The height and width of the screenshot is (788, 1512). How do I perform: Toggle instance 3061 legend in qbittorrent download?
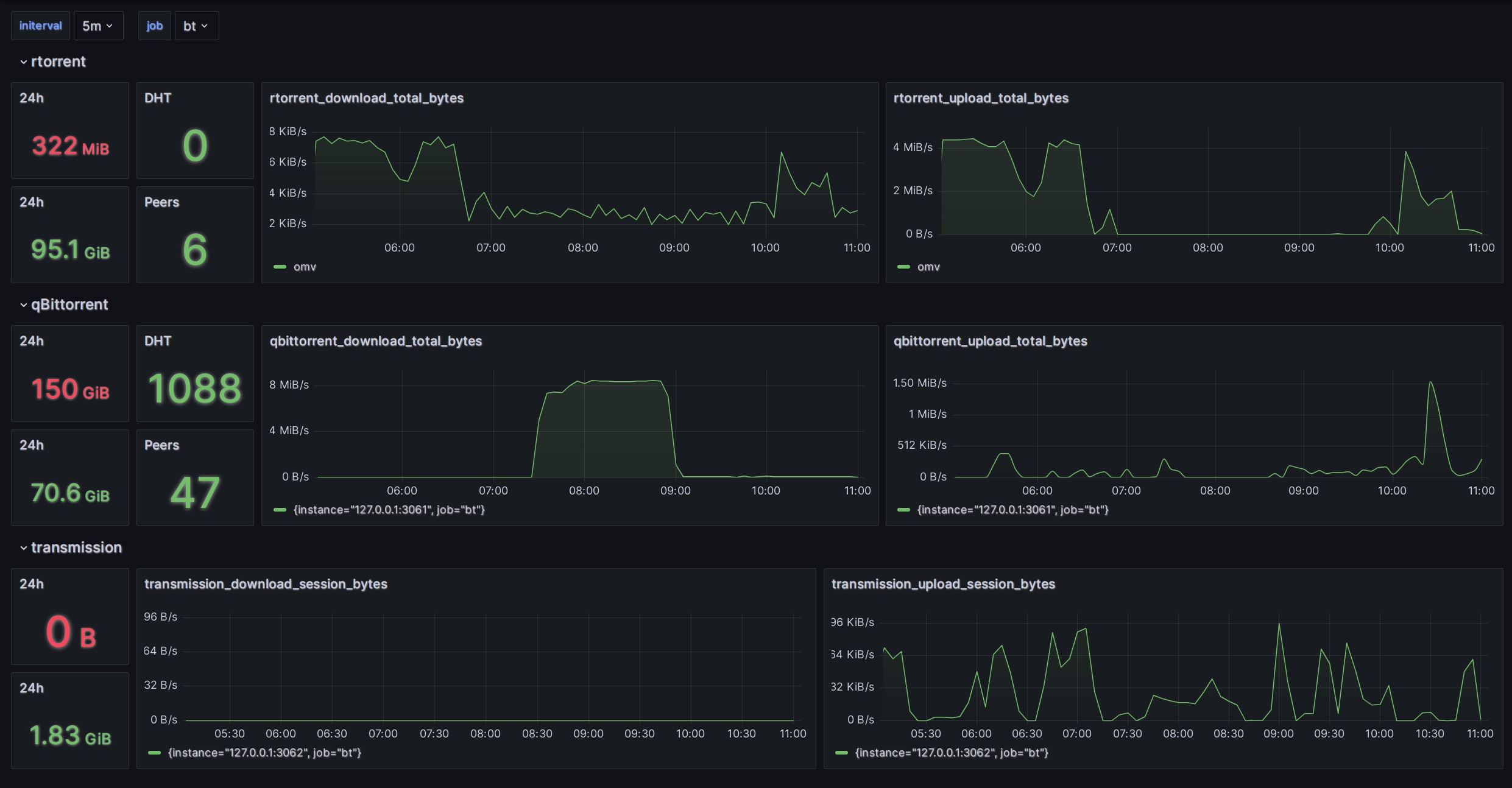(x=389, y=510)
